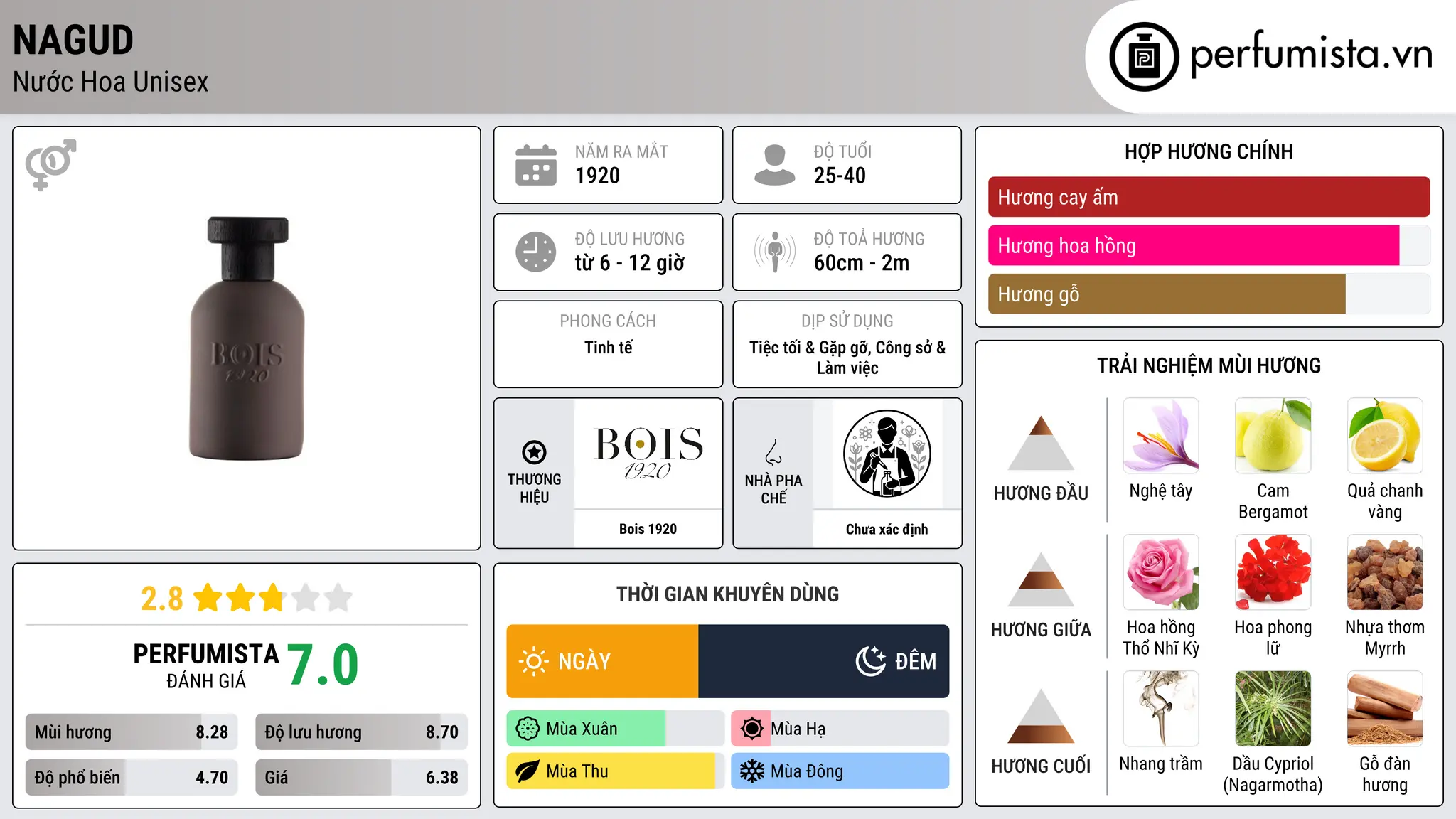This screenshot has height=819, width=1456.
Task: Click the Độ phổ biến 4.70 score bar
Action: pyautogui.click(x=132, y=777)
